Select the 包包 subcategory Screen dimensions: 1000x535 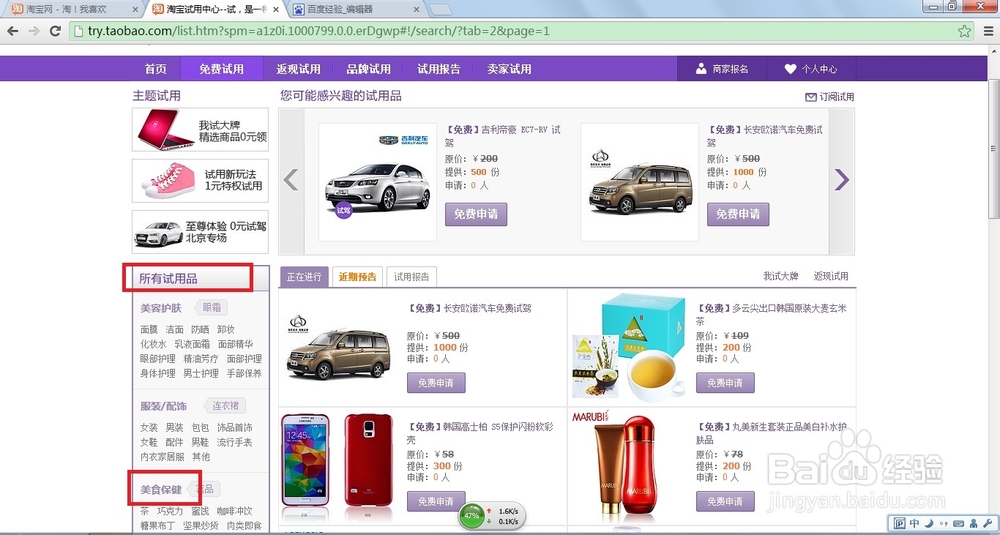pyautogui.click(x=200, y=428)
